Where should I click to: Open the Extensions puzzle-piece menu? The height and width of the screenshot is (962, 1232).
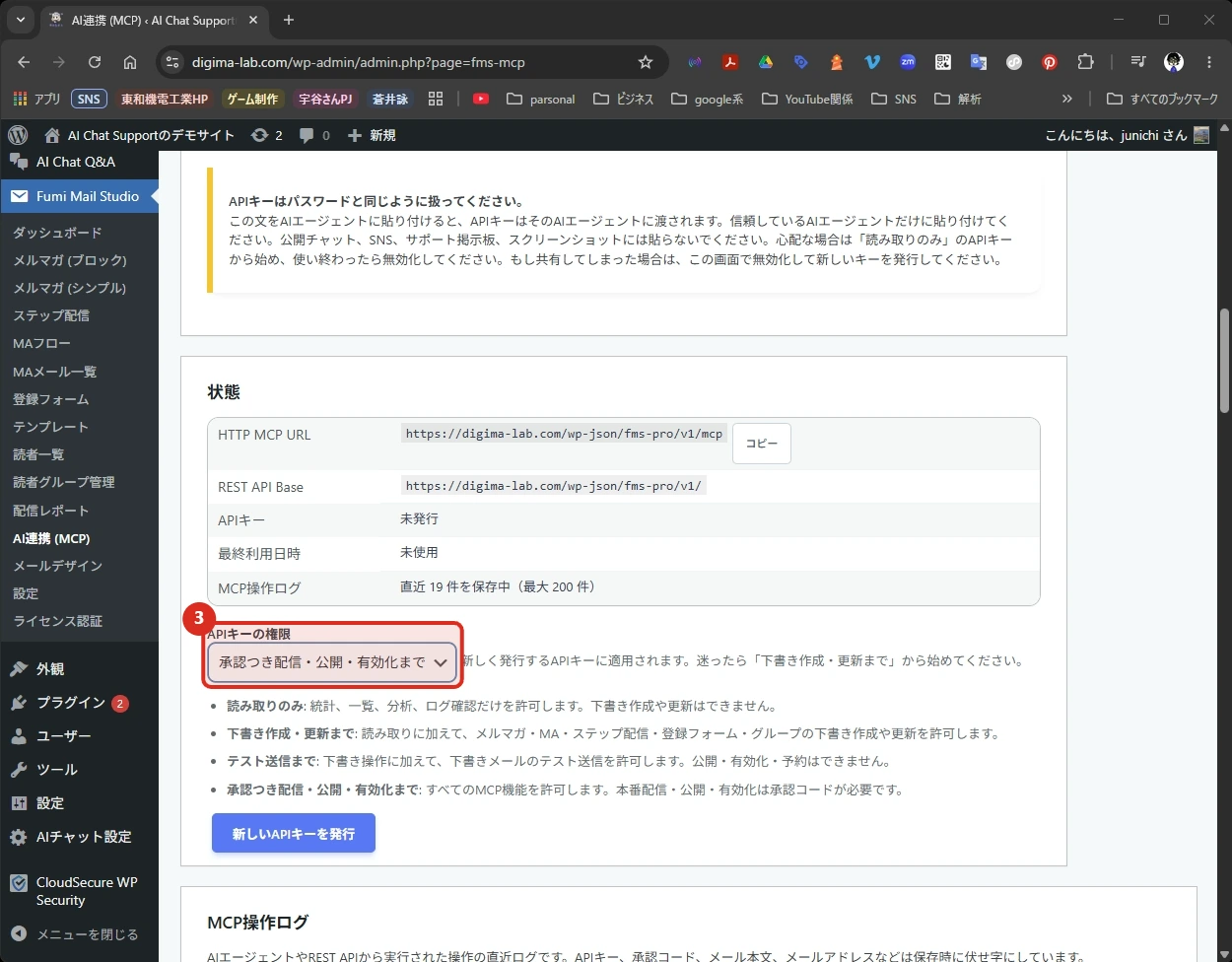pyautogui.click(x=1085, y=62)
